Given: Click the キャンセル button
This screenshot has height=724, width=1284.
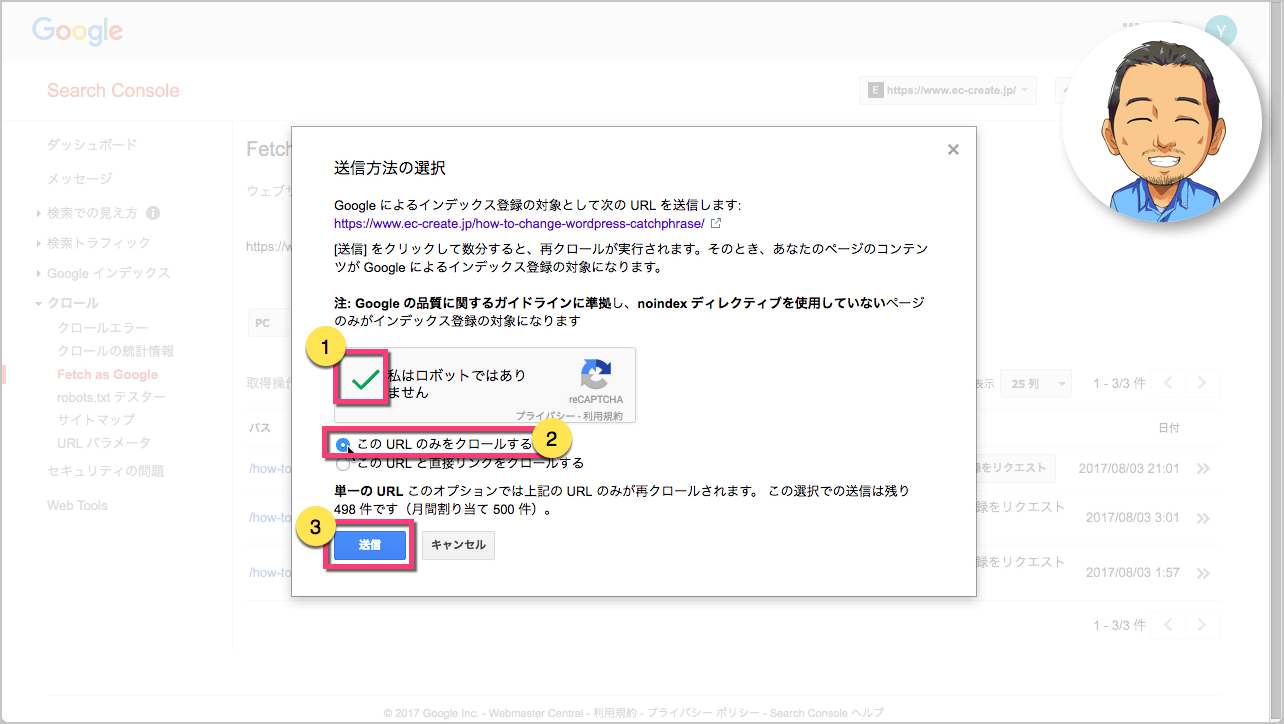Looking at the screenshot, I should [x=458, y=545].
